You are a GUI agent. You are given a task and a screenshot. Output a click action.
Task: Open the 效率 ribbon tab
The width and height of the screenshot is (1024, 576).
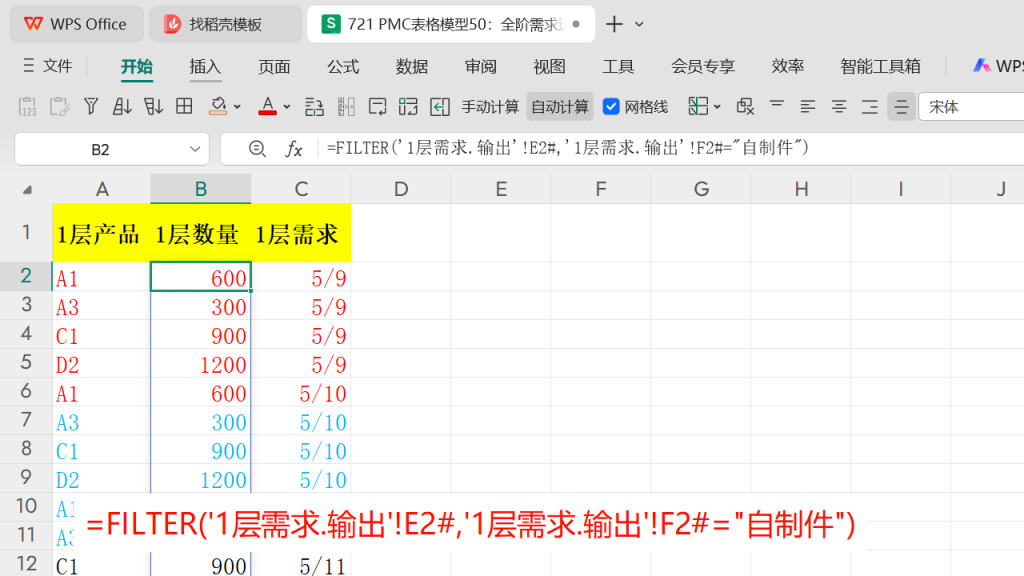(788, 67)
